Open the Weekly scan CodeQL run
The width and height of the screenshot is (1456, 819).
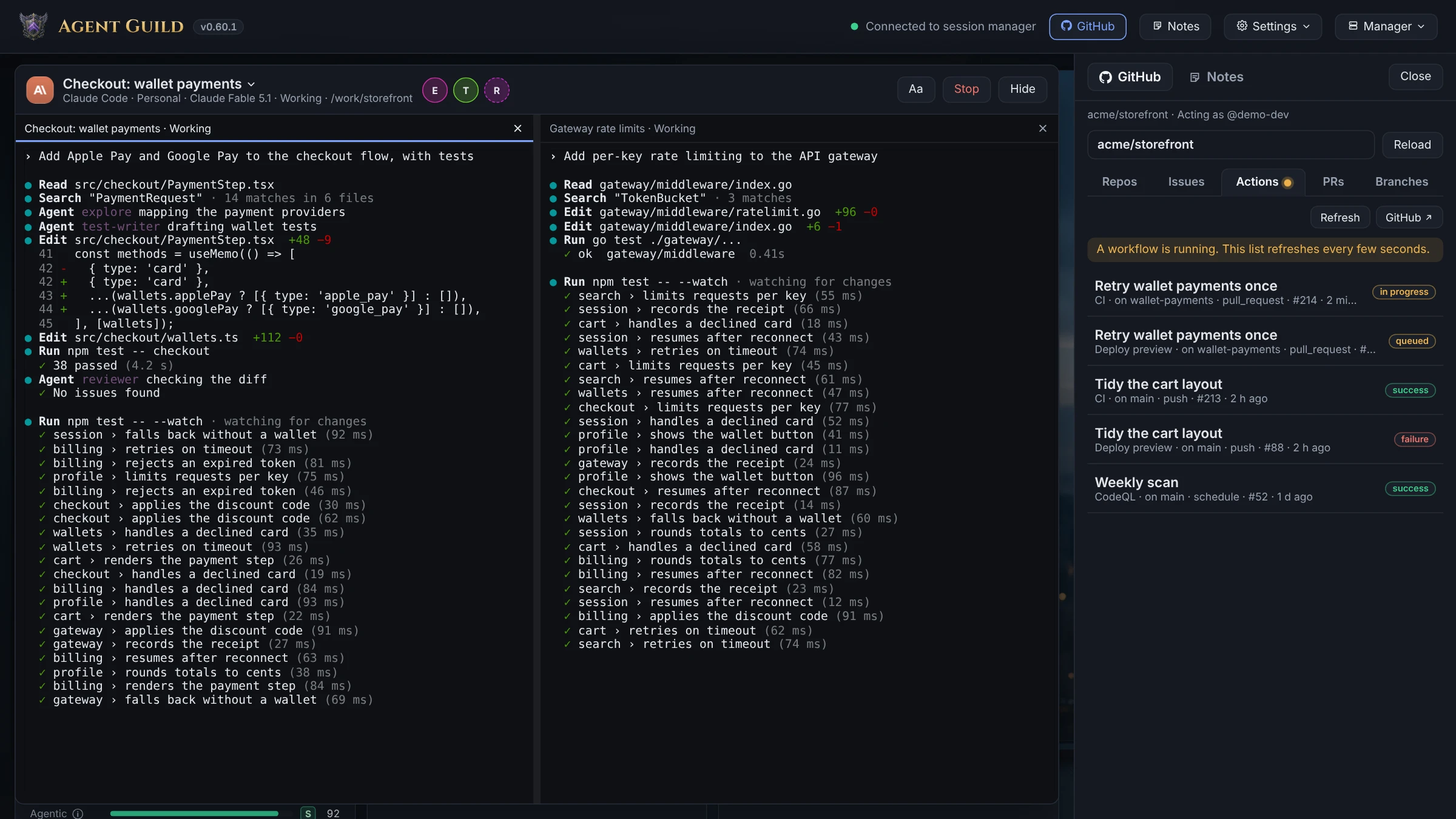pyautogui.click(x=1264, y=489)
